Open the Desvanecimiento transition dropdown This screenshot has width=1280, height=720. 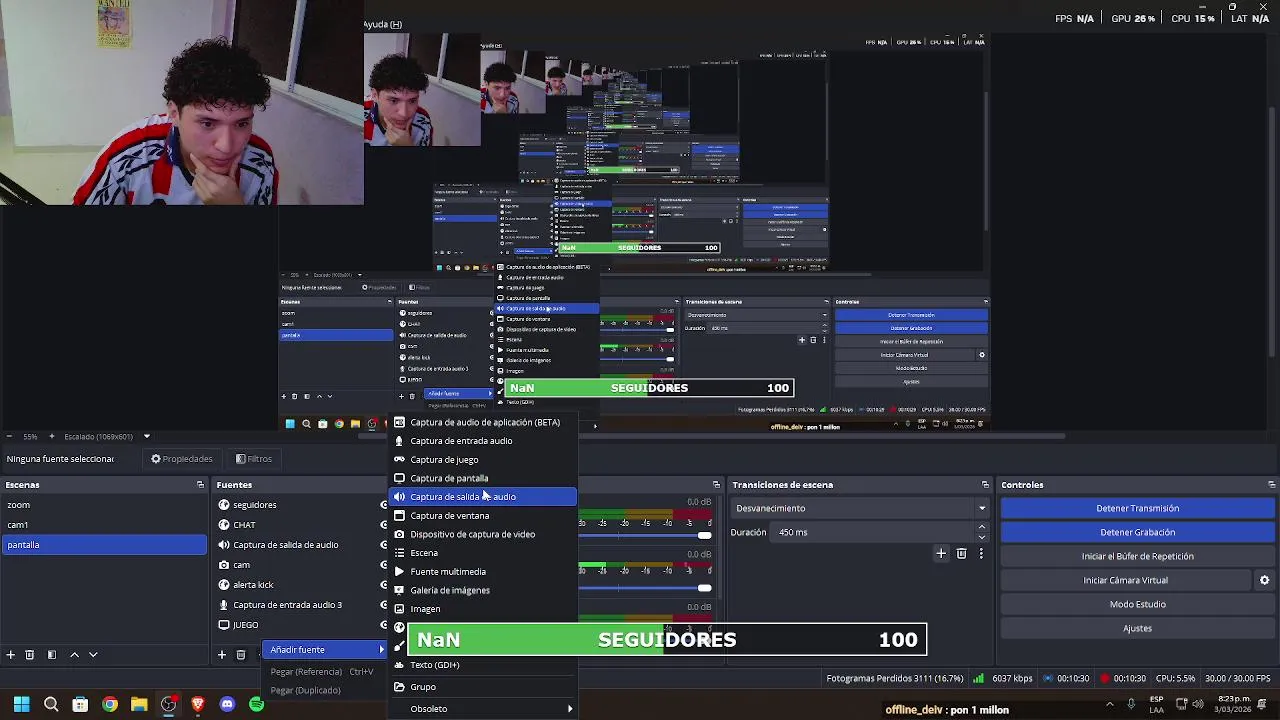pos(860,508)
